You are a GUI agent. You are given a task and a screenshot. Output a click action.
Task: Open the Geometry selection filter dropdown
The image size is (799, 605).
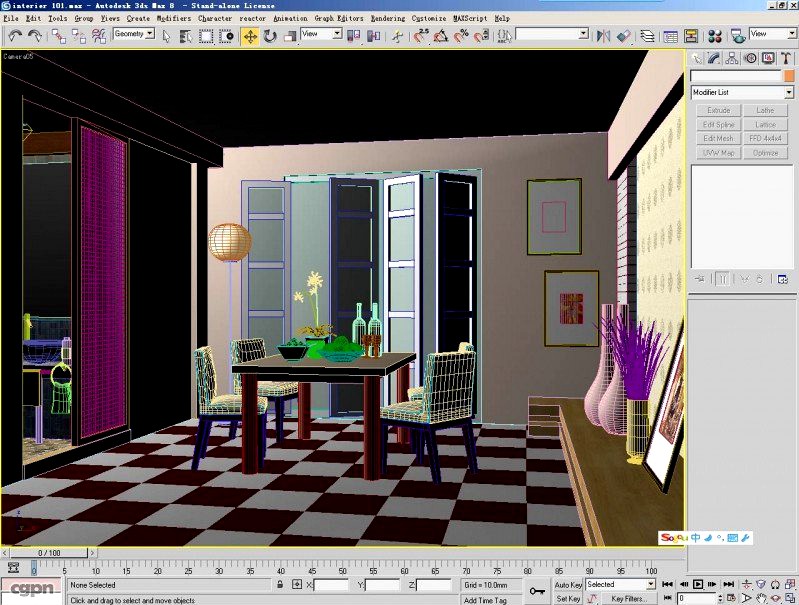(134, 34)
